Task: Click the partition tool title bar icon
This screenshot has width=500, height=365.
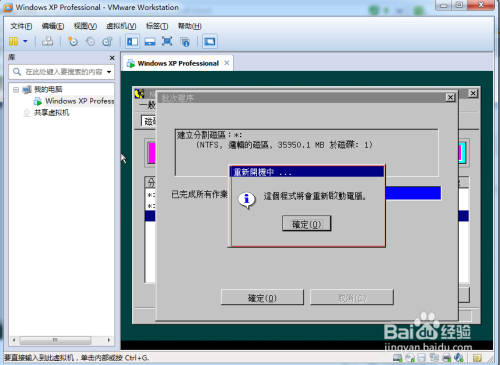Action: (139, 94)
